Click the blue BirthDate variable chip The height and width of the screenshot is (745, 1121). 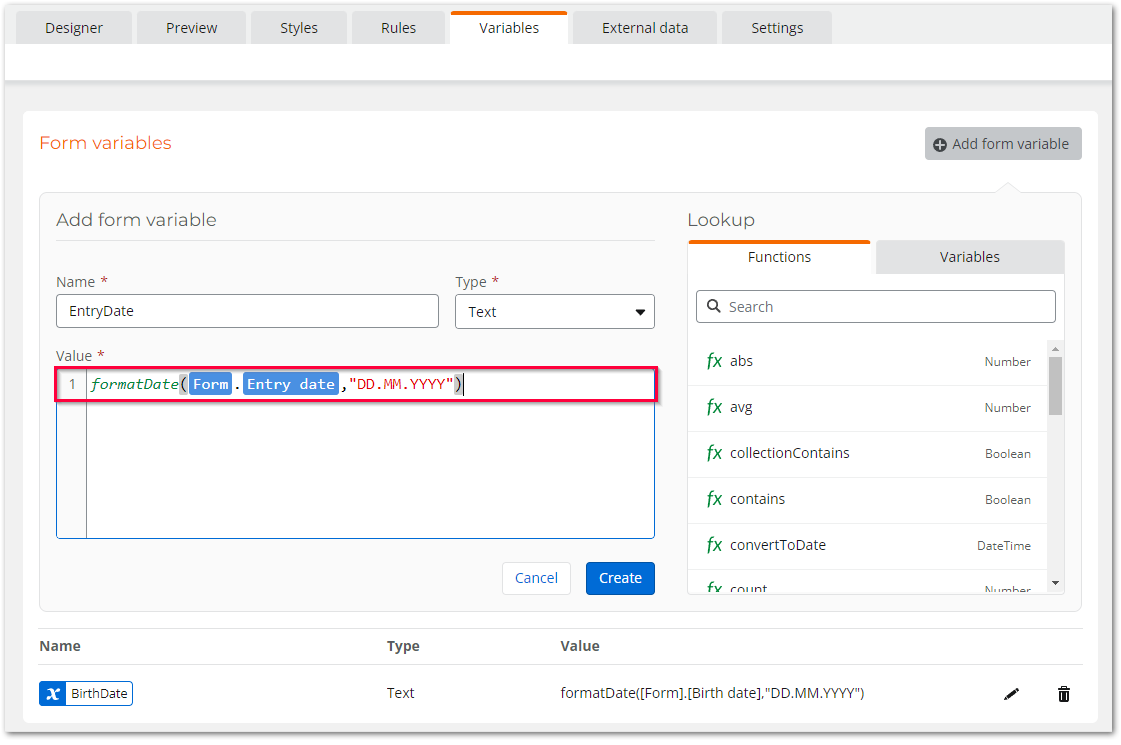coord(86,692)
